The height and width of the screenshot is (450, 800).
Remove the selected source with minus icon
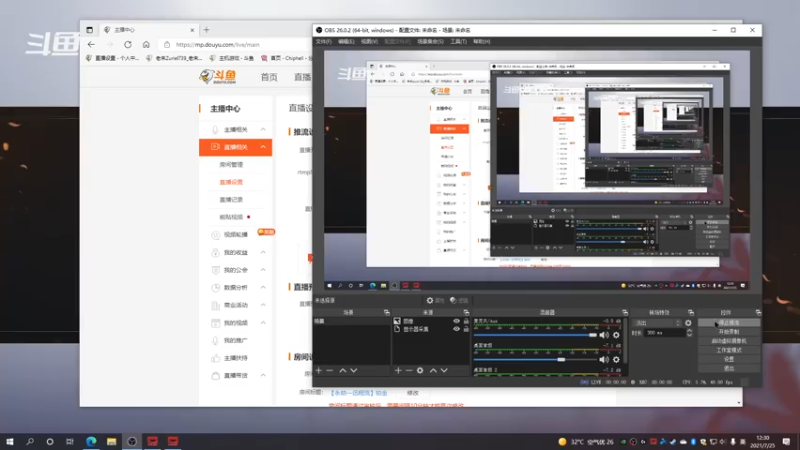tap(409, 370)
